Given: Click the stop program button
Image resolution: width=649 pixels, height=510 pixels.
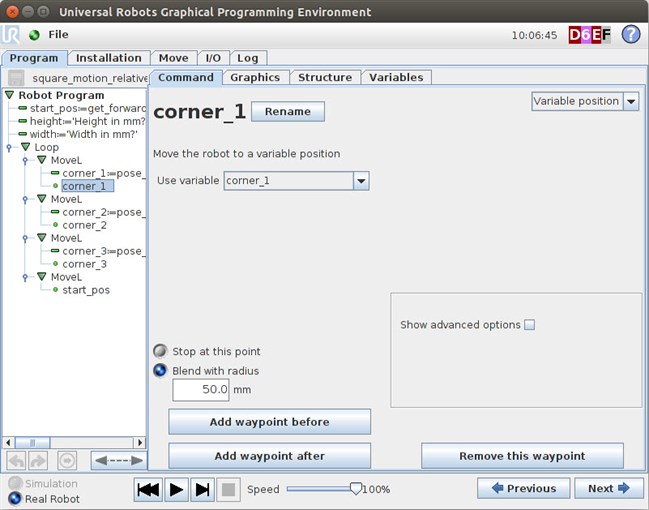Looking at the screenshot, I should pos(228,490).
